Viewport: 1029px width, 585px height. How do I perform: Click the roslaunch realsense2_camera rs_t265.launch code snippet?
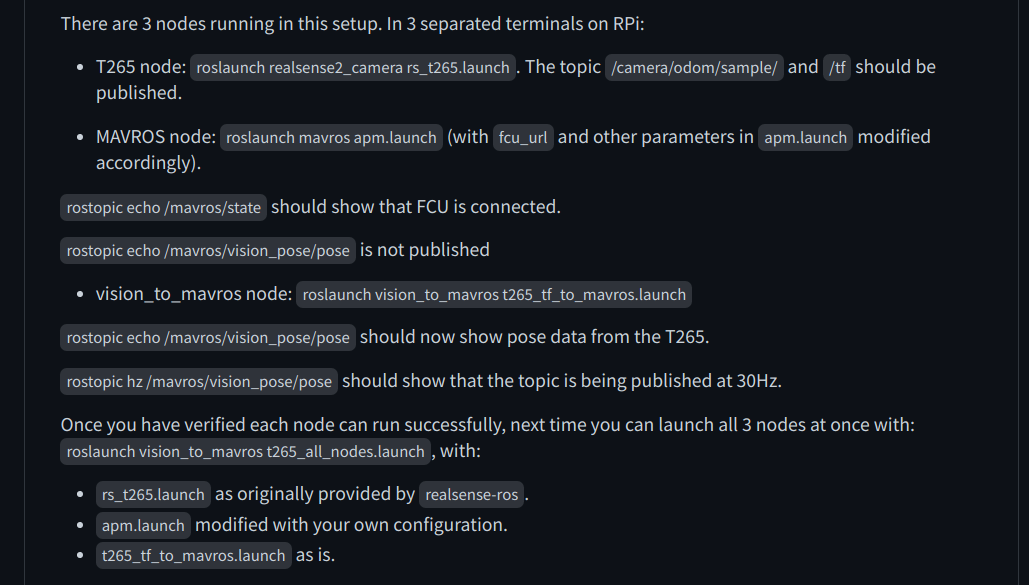pos(353,68)
